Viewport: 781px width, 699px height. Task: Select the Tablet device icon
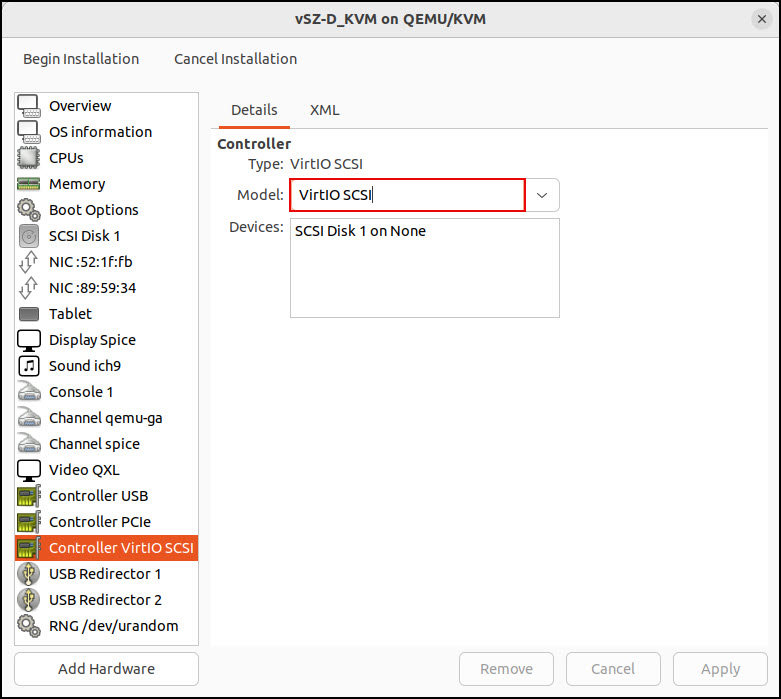coord(29,314)
